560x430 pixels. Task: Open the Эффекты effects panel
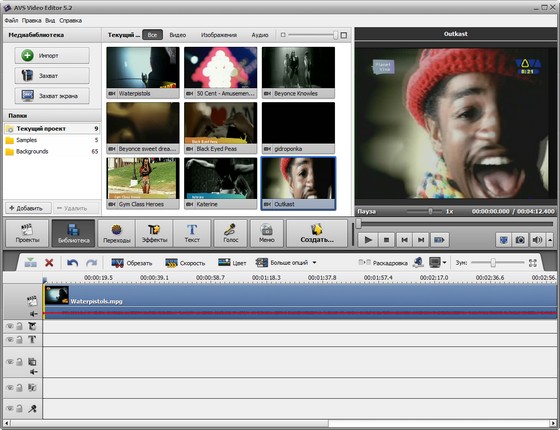coord(154,234)
